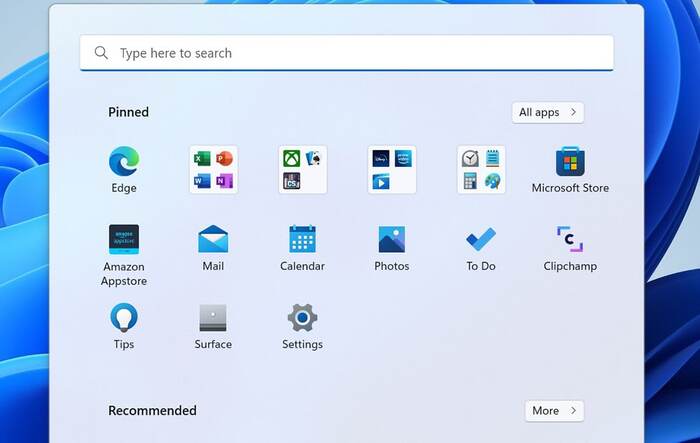The height and width of the screenshot is (443, 700).
Task: Show more recommended items via More button
Action: click(x=554, y=410)
